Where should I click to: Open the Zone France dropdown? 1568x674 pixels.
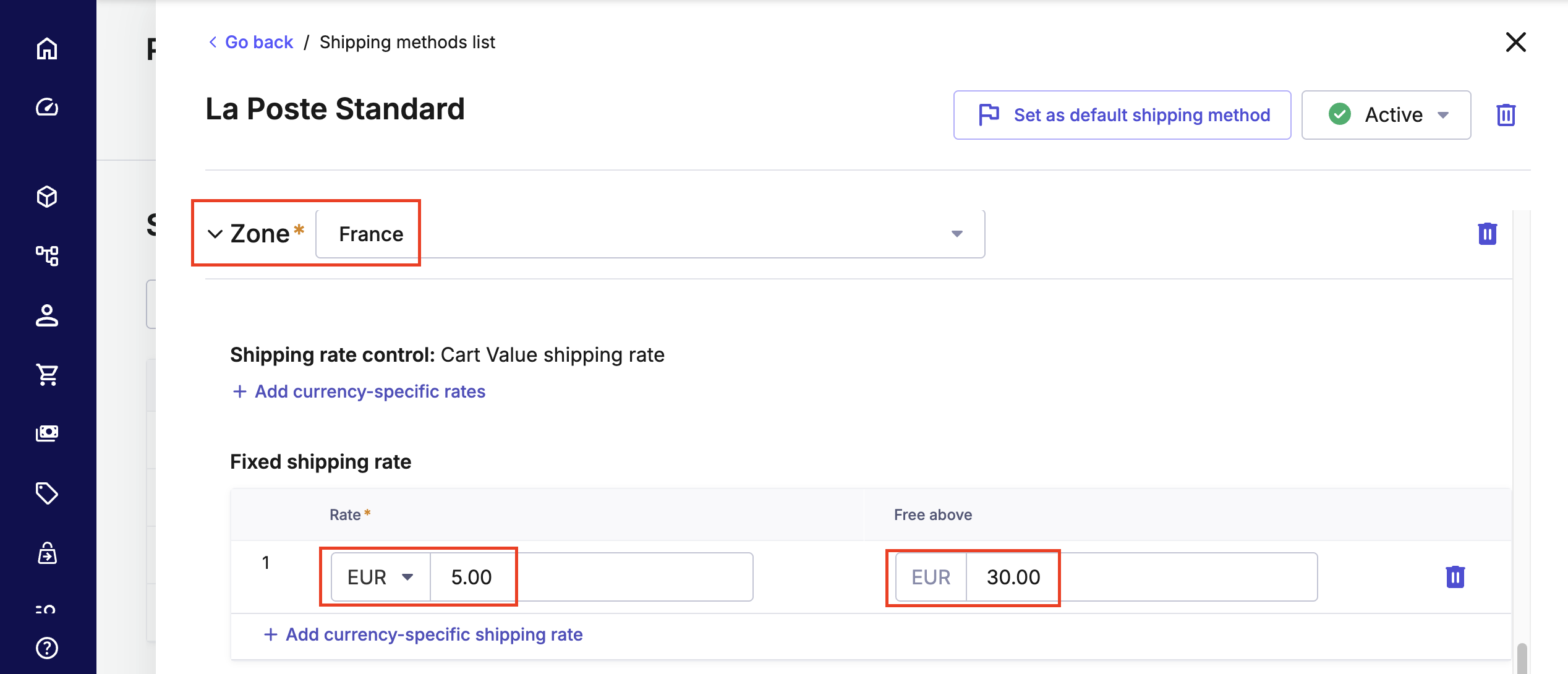(649, 234)
